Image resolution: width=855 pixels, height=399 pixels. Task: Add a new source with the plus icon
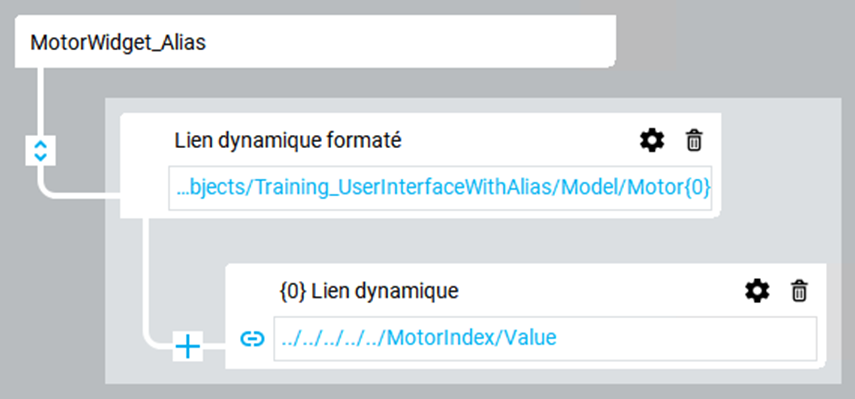coord(188,347)
